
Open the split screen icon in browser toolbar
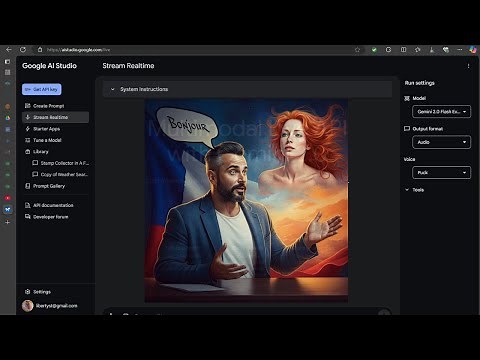[x=403, y=50]
